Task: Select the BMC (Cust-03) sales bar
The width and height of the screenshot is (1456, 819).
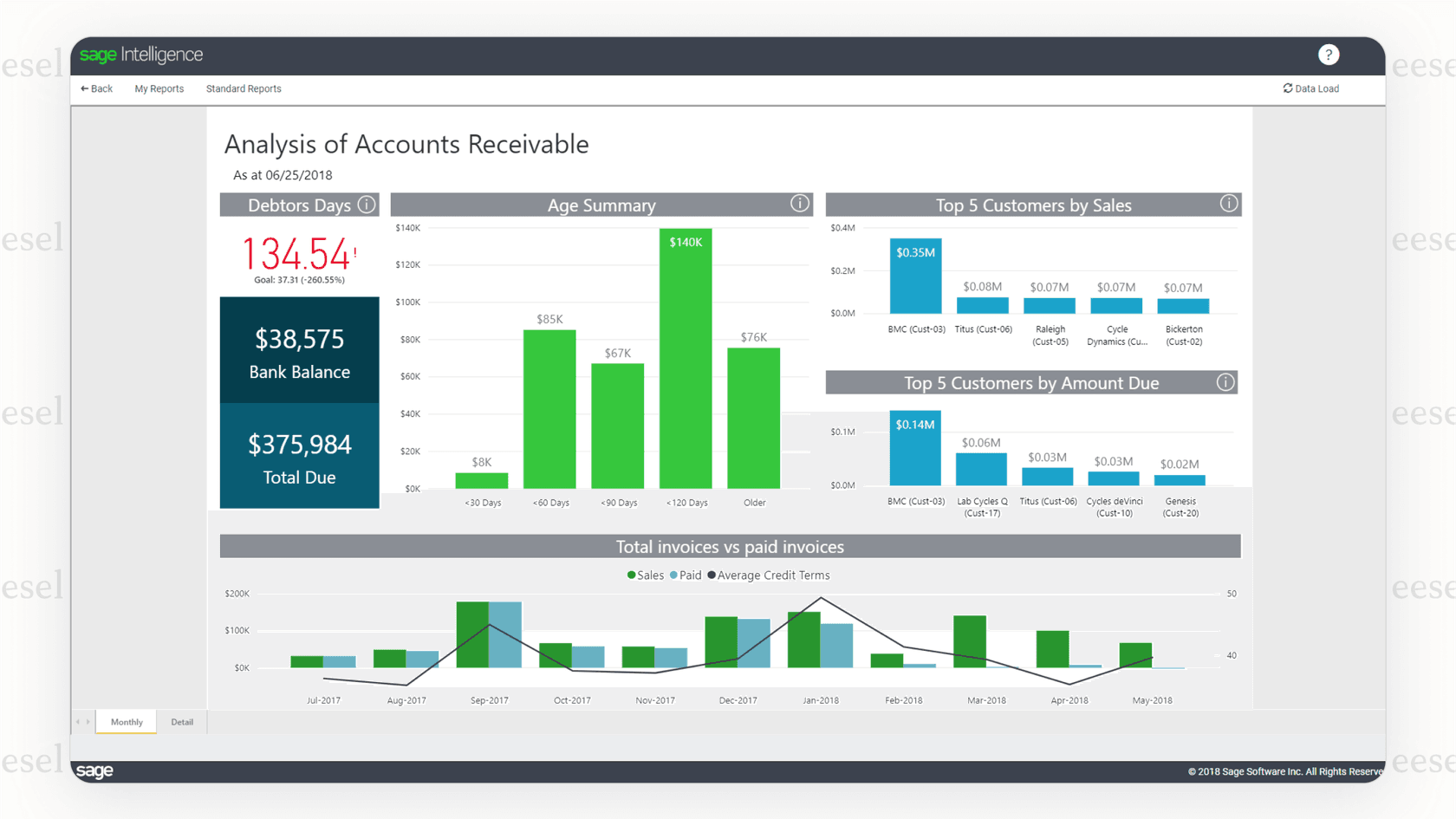Action: [x=915, y=277]
